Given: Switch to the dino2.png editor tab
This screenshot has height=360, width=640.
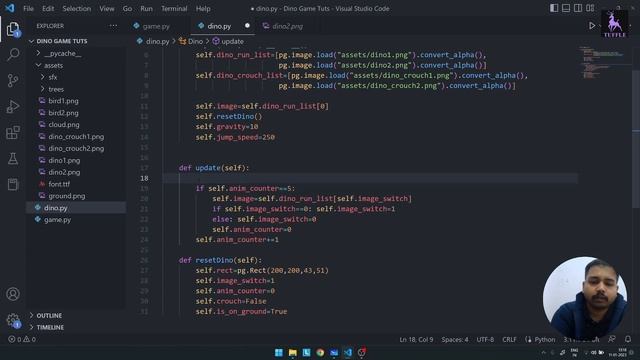Looking at the screenshot, I should [x=287, y=26].
